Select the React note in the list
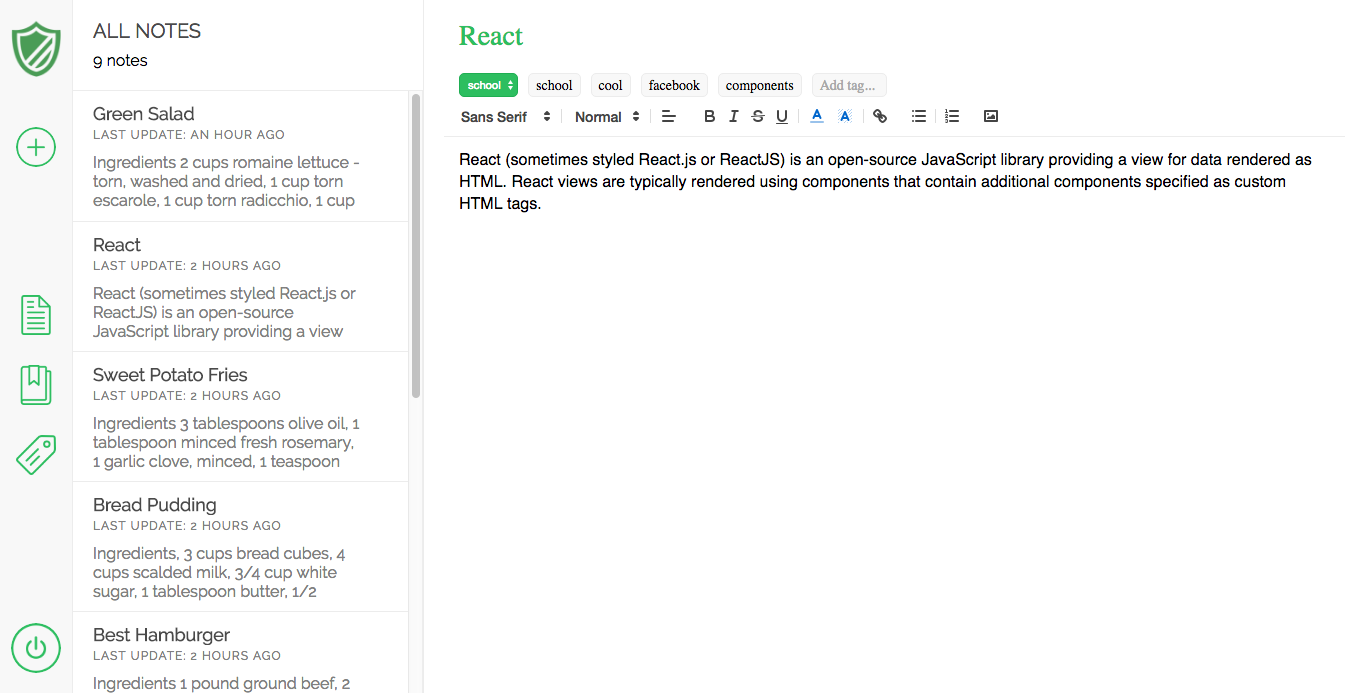 240,287
